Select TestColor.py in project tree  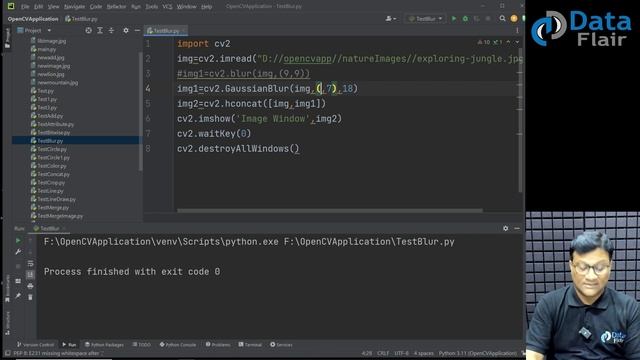tap(51, 166)
